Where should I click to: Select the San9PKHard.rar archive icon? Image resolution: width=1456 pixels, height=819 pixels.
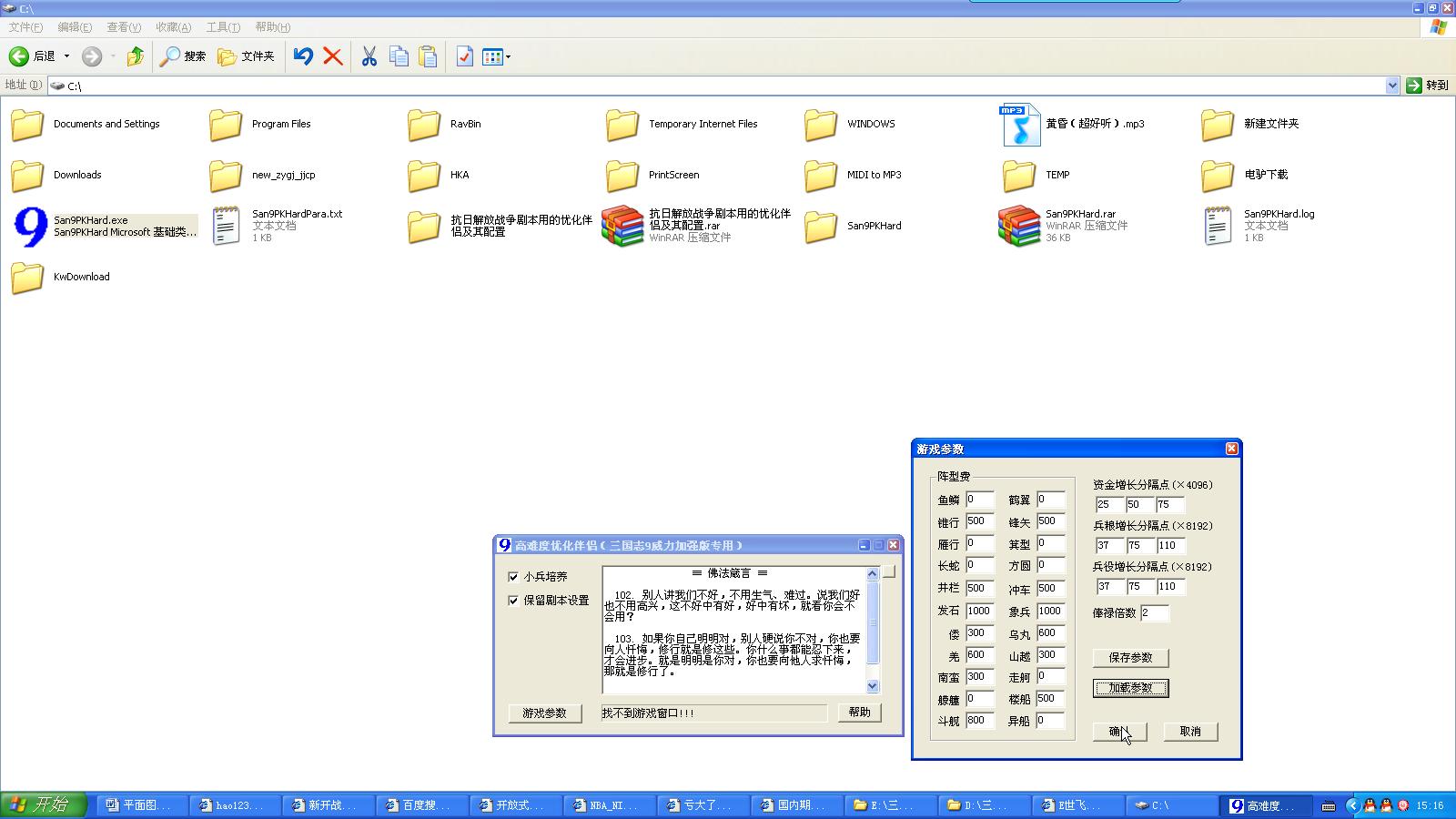1018,227
